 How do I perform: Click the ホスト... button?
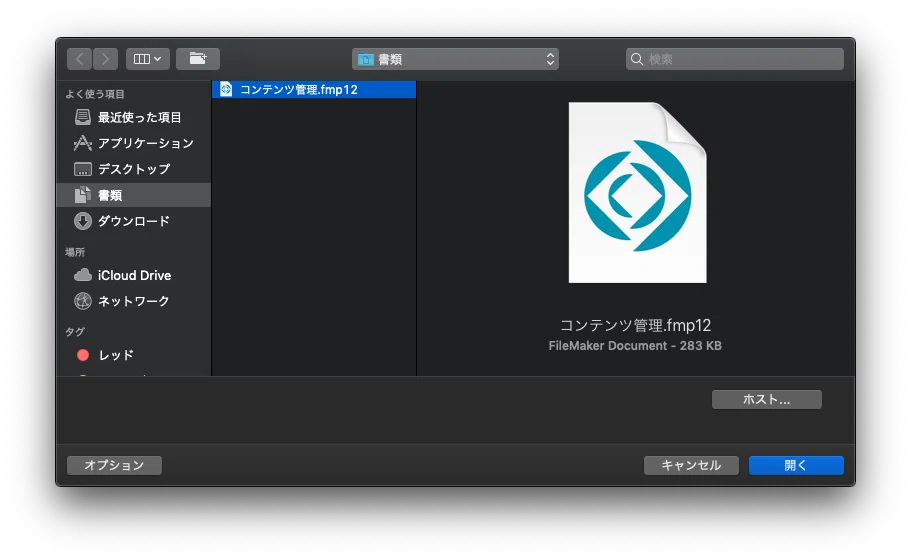coord(766,400)
